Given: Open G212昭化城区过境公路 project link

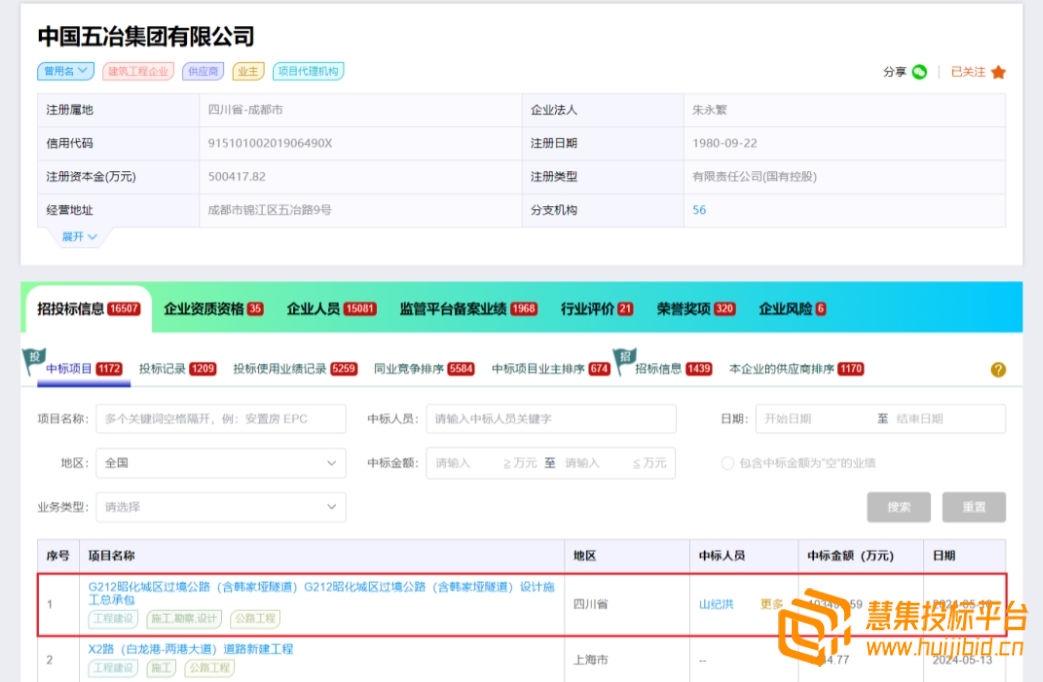Looking at the screenshot, I should coord(321,593).
